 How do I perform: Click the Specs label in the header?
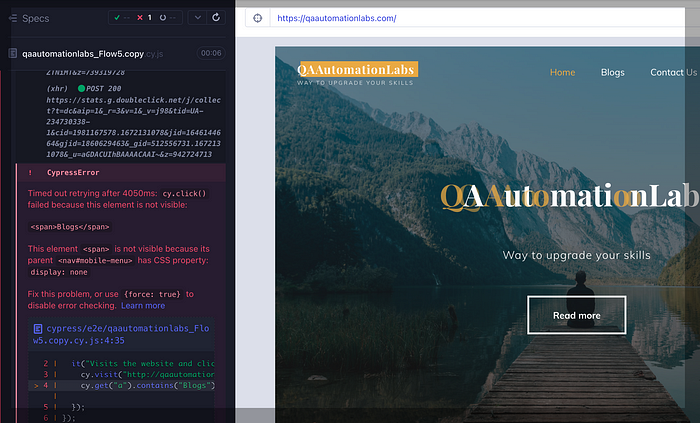[x=36, y=18]
